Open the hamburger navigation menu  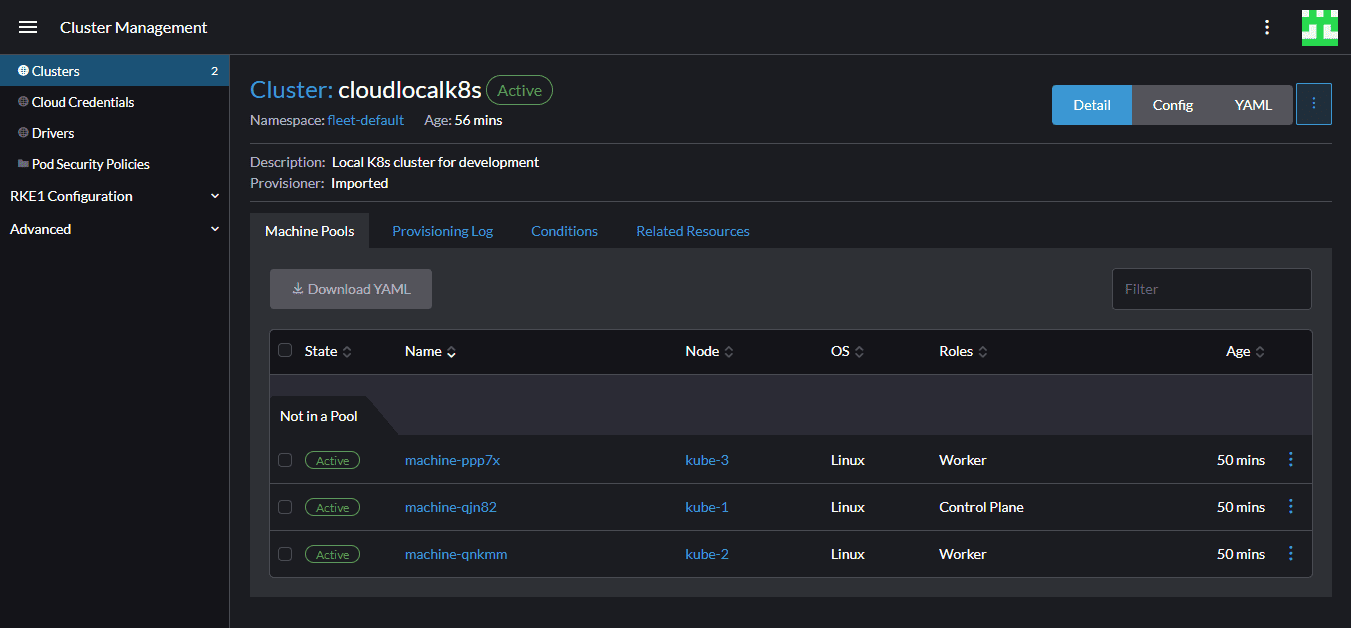click(x=28, y=27)
